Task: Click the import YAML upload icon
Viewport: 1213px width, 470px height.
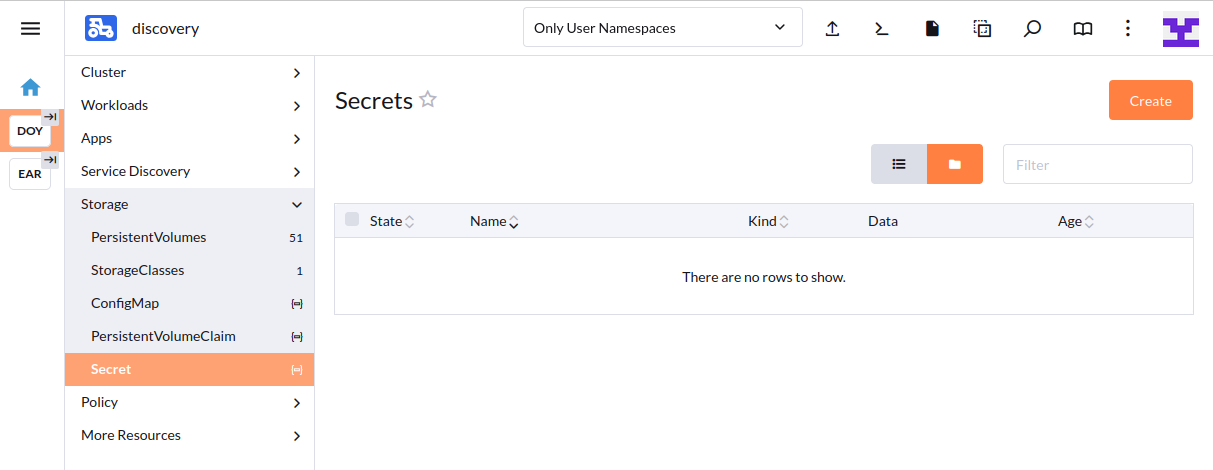Action: tap(832, 29)
